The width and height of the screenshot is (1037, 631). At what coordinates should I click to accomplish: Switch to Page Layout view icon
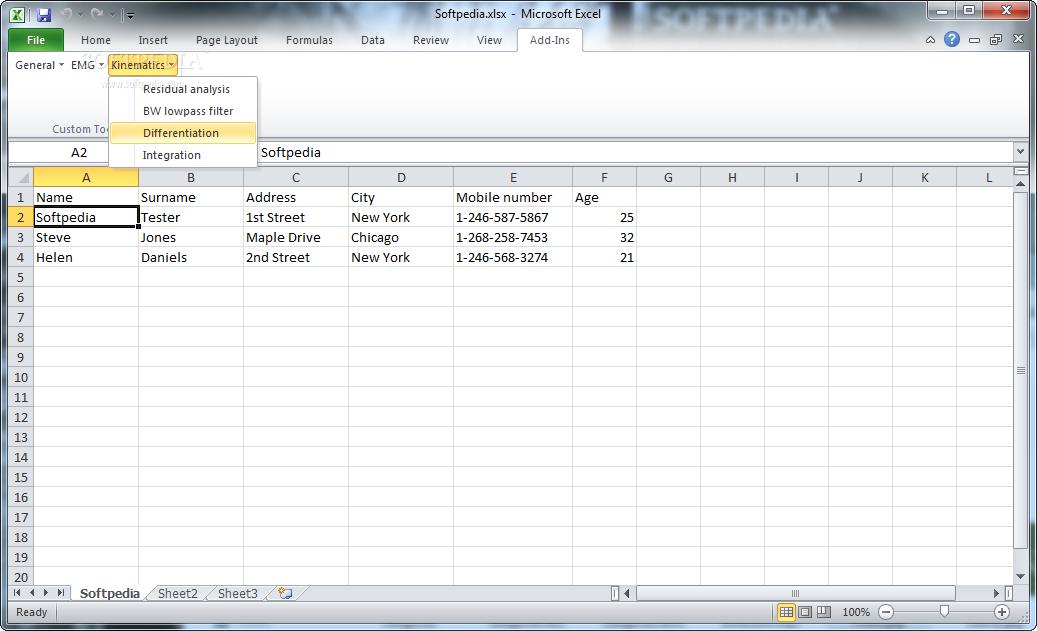805,612
